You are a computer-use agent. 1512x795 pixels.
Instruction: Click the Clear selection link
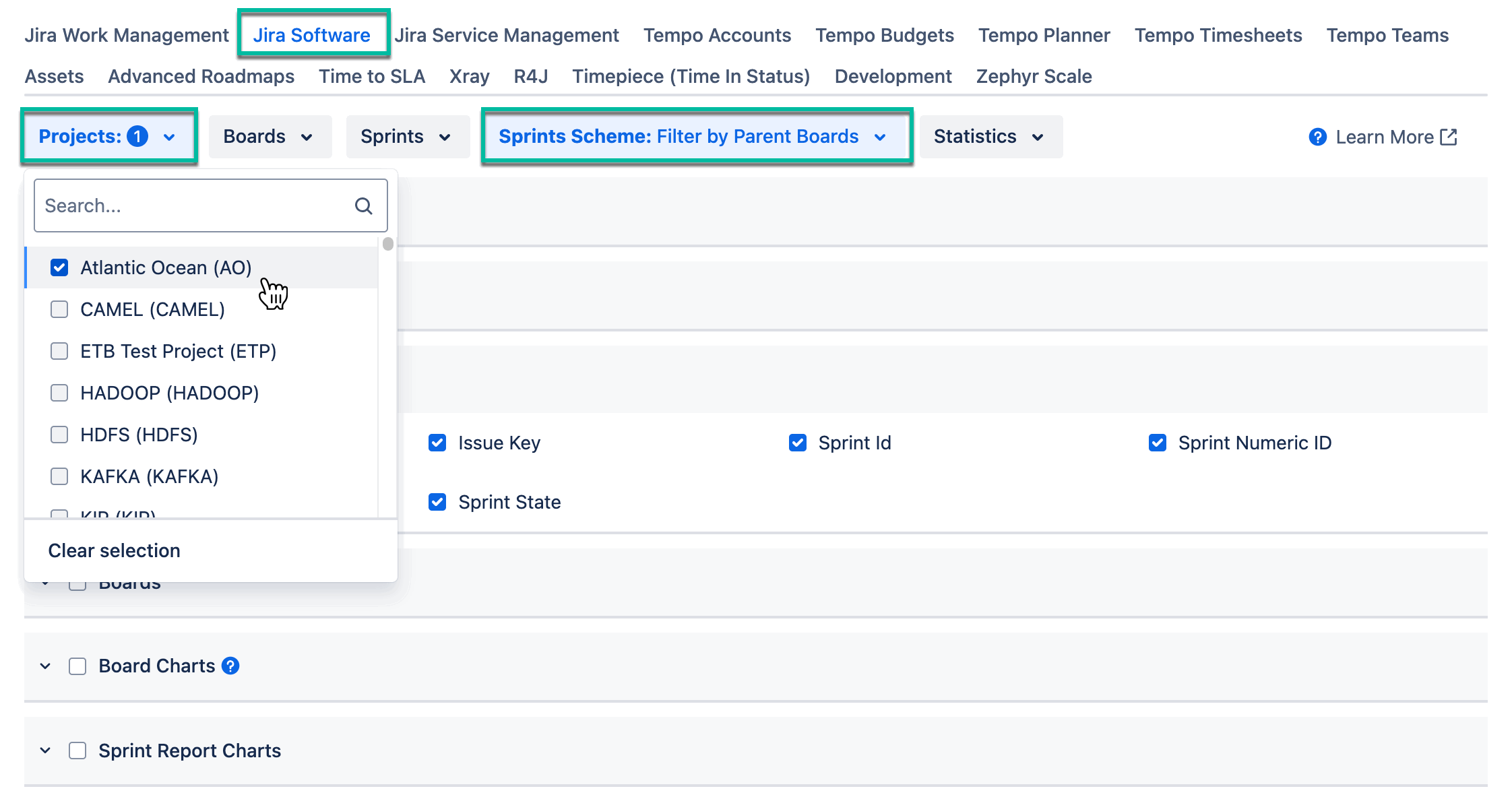point(113,550)
